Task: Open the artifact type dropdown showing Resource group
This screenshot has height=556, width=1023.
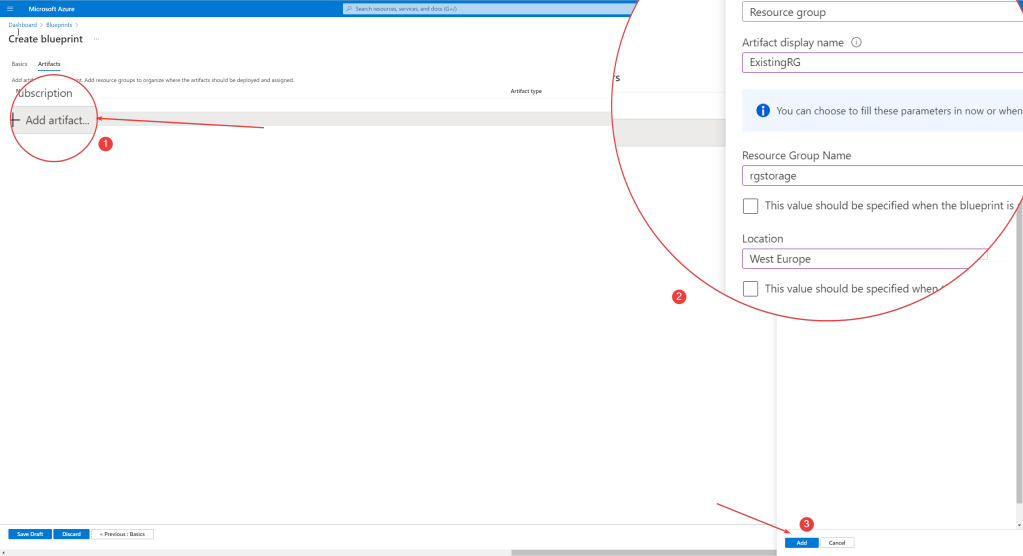Action: [880, 13]
